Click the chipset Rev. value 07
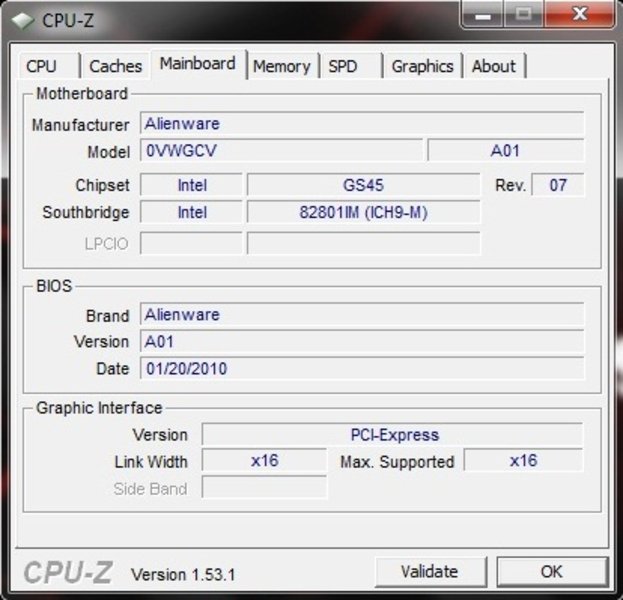Image resolution: width=623 pixels, height=600 pixels. coord(557,185)
